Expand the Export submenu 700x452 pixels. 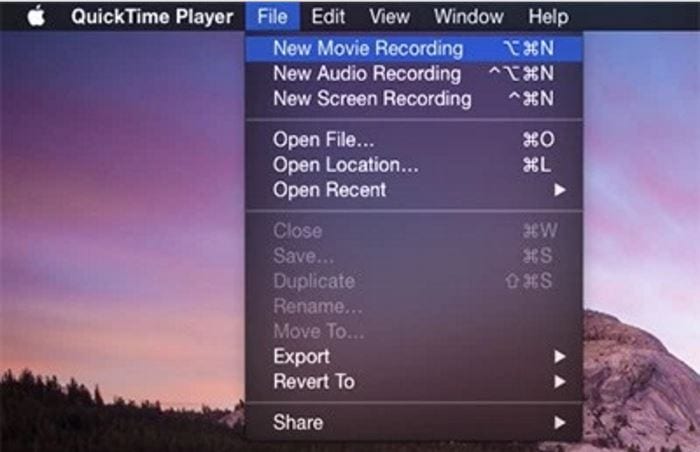click(414, 356)
